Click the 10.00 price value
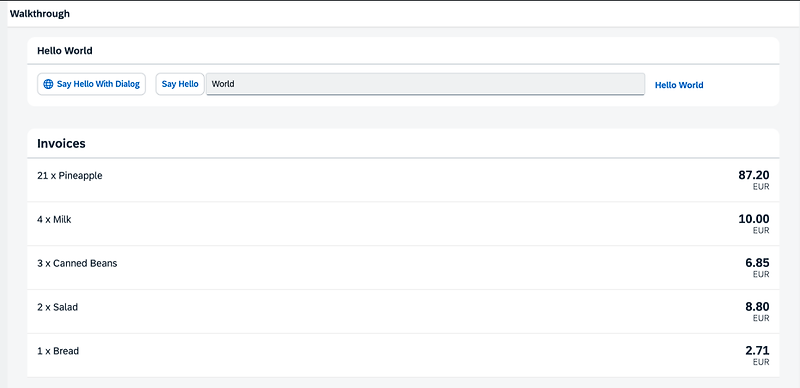 click(x=754, y=219)
